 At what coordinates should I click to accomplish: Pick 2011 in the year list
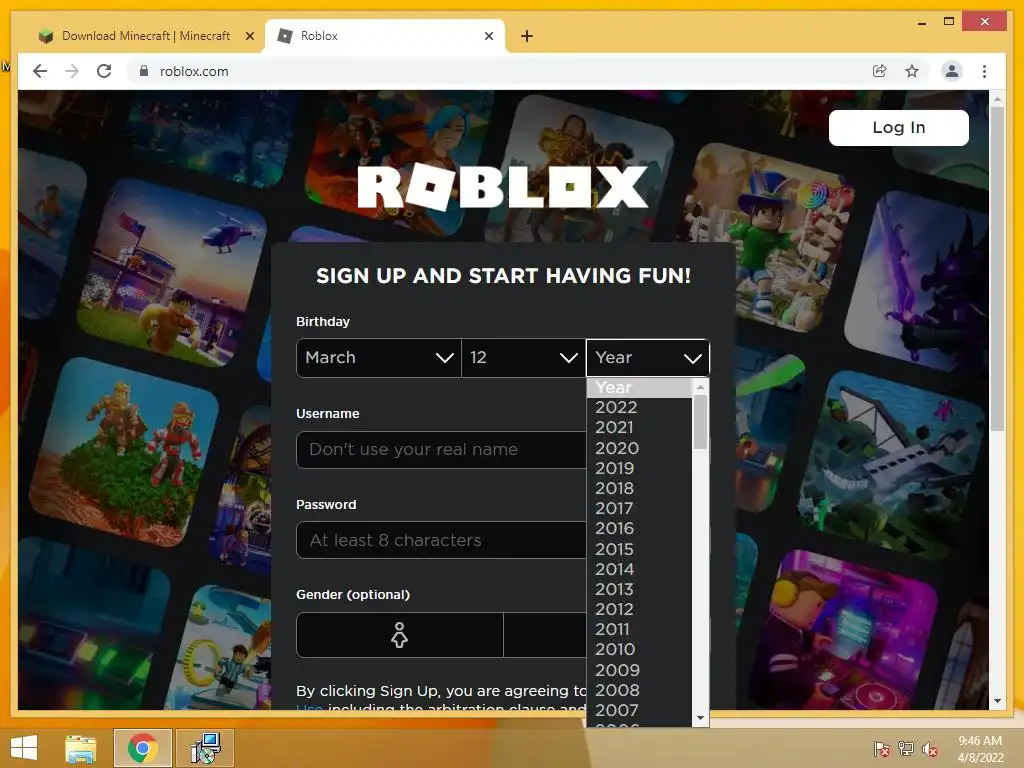click(639, 630)
